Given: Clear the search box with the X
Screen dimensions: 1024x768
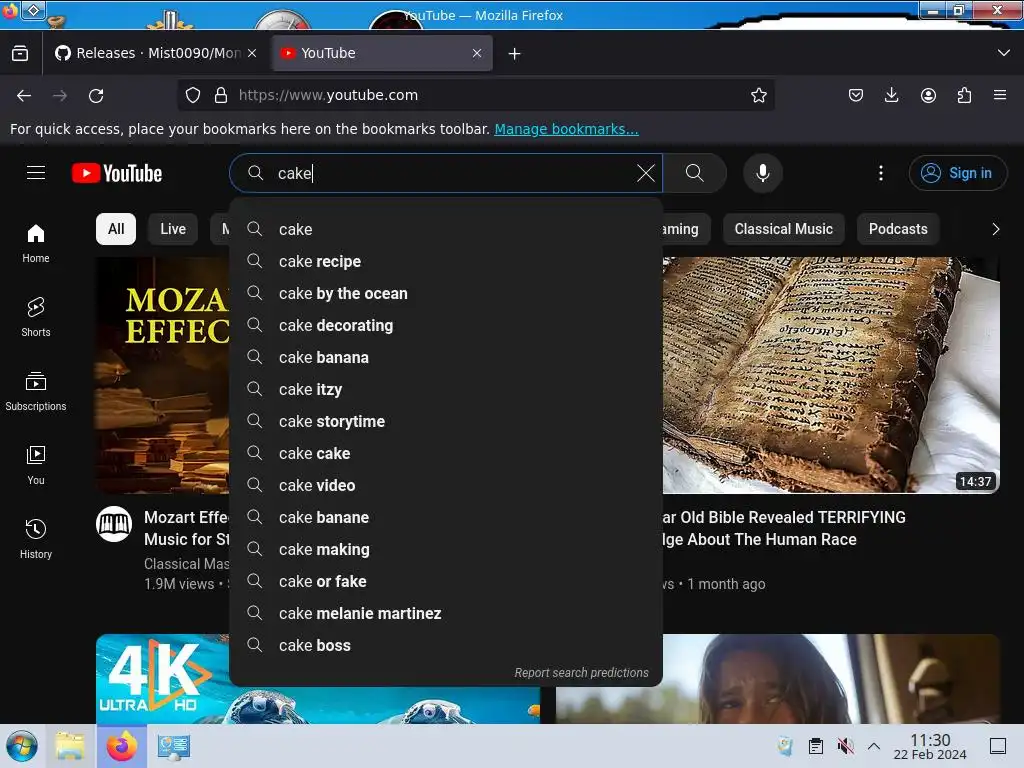Looking at the screenshot, I should [645, 173].
